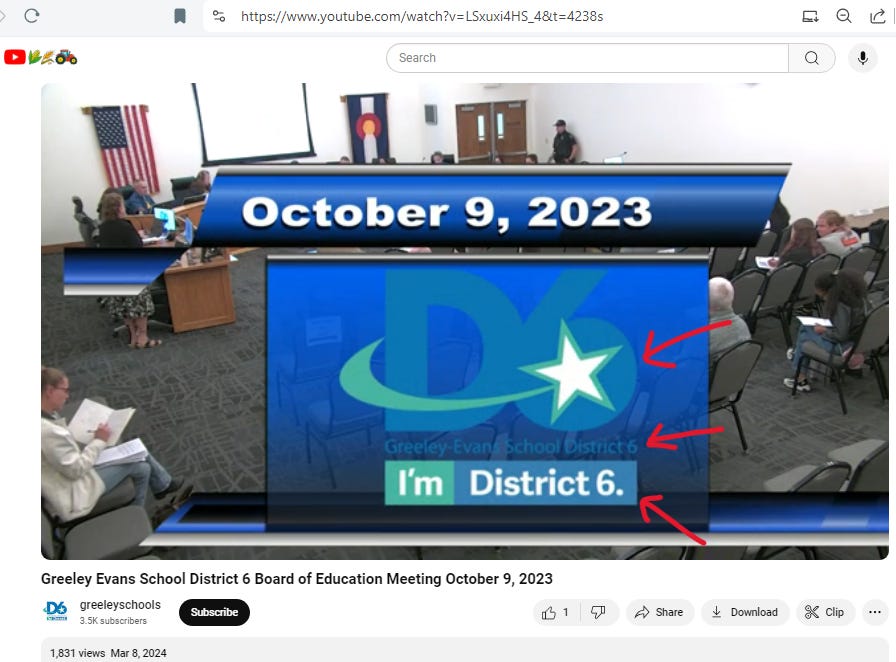The image size is (896, 662).
Task: Click the bookmark icon beside the address bar
Action: pos(179,16)
